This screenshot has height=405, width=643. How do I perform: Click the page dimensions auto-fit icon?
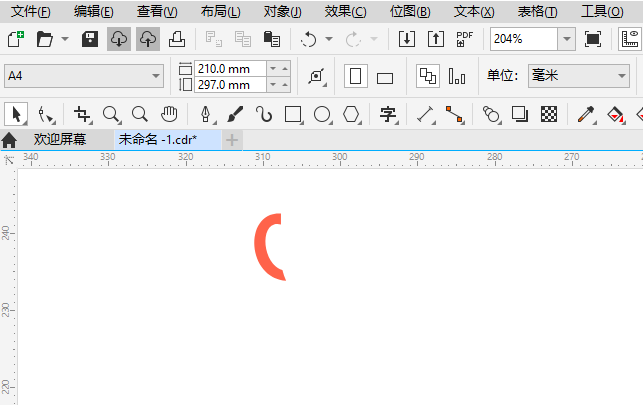pyautogui.click(x=317, y=76)
